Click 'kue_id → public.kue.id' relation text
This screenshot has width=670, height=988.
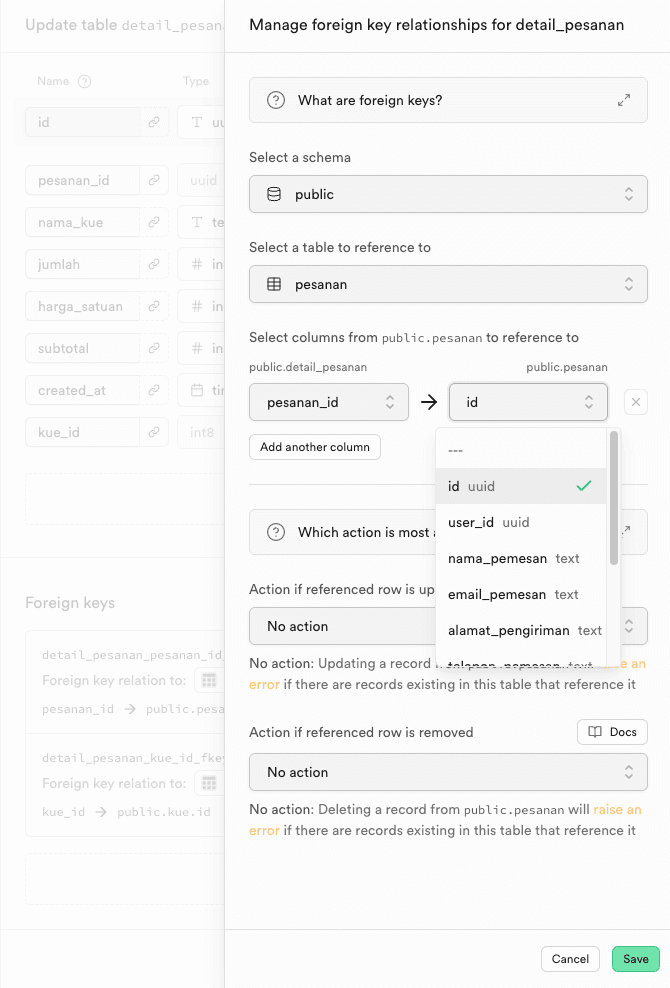(126, 812)
